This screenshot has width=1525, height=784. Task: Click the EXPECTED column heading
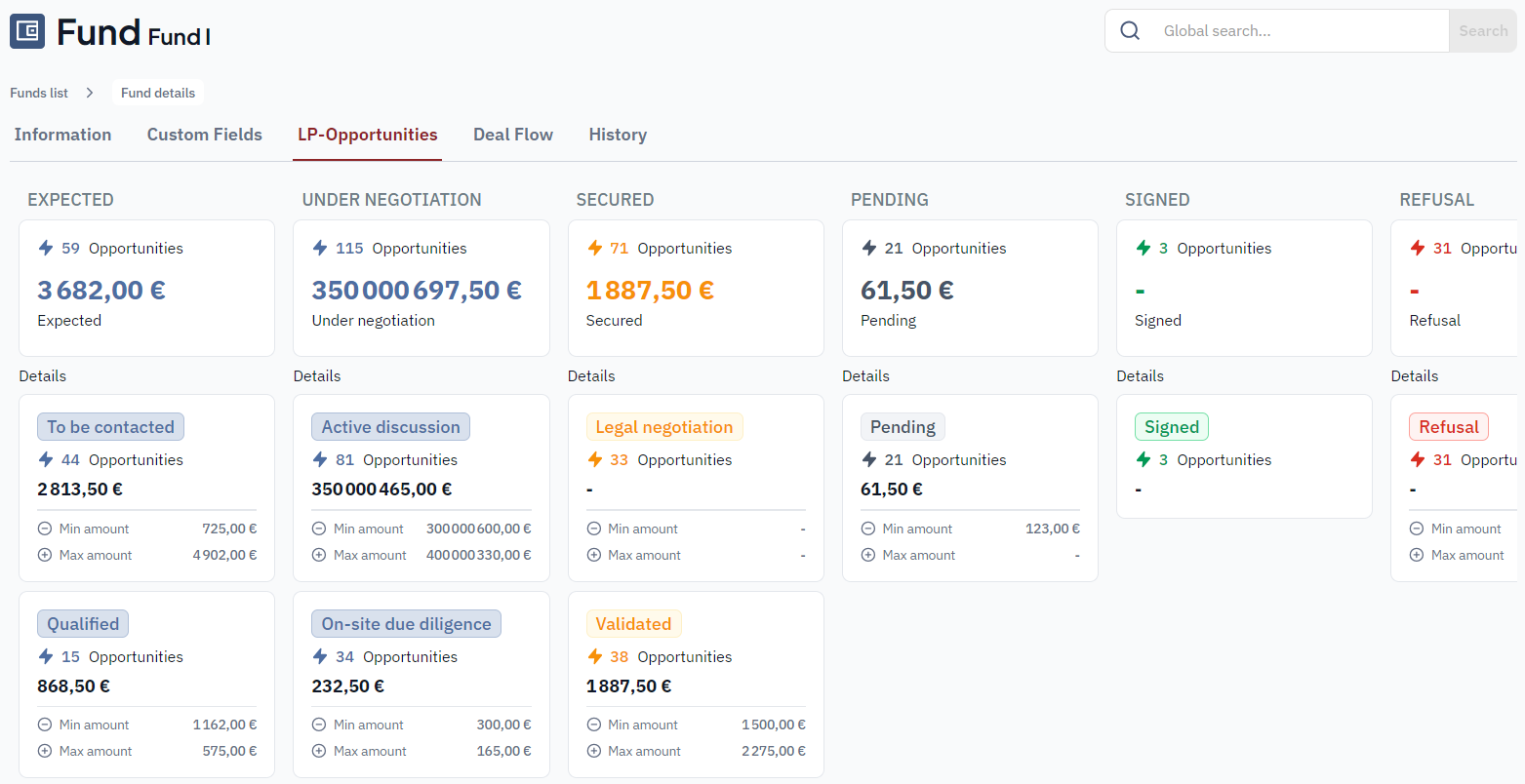click(70, 200)
